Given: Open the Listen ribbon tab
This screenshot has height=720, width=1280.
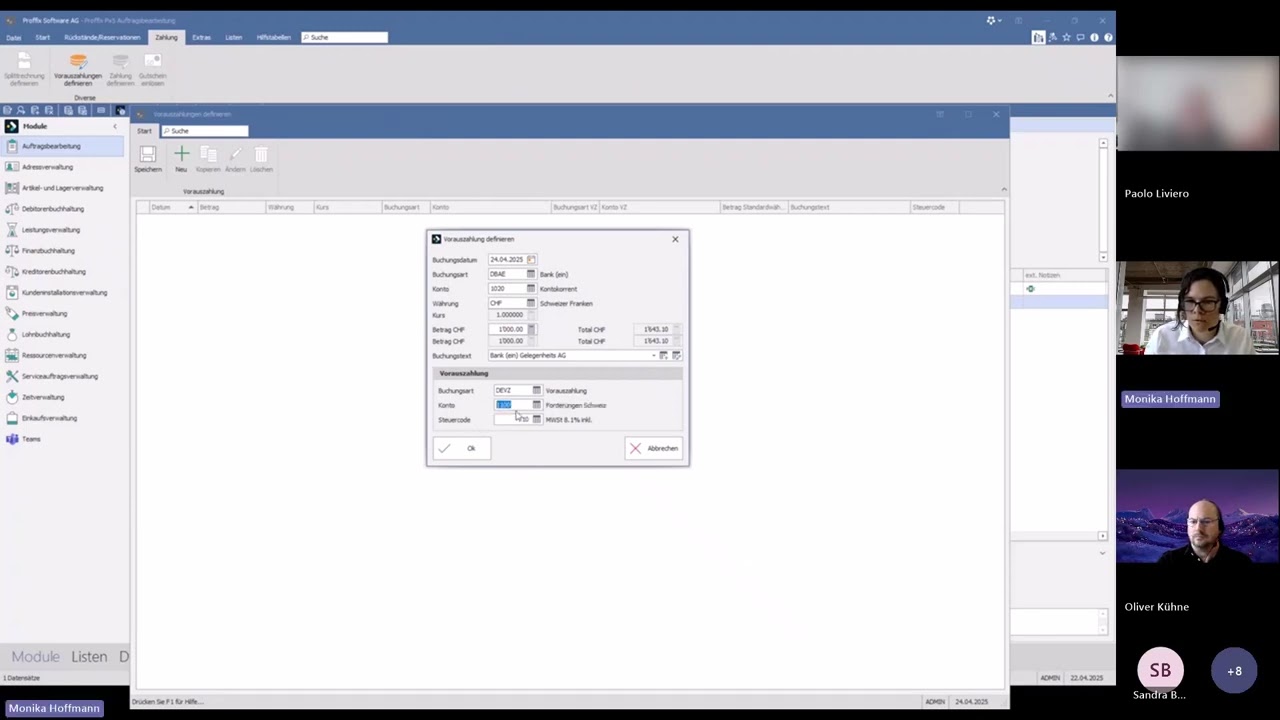Looking at the screenshot, I should [233, 37].
